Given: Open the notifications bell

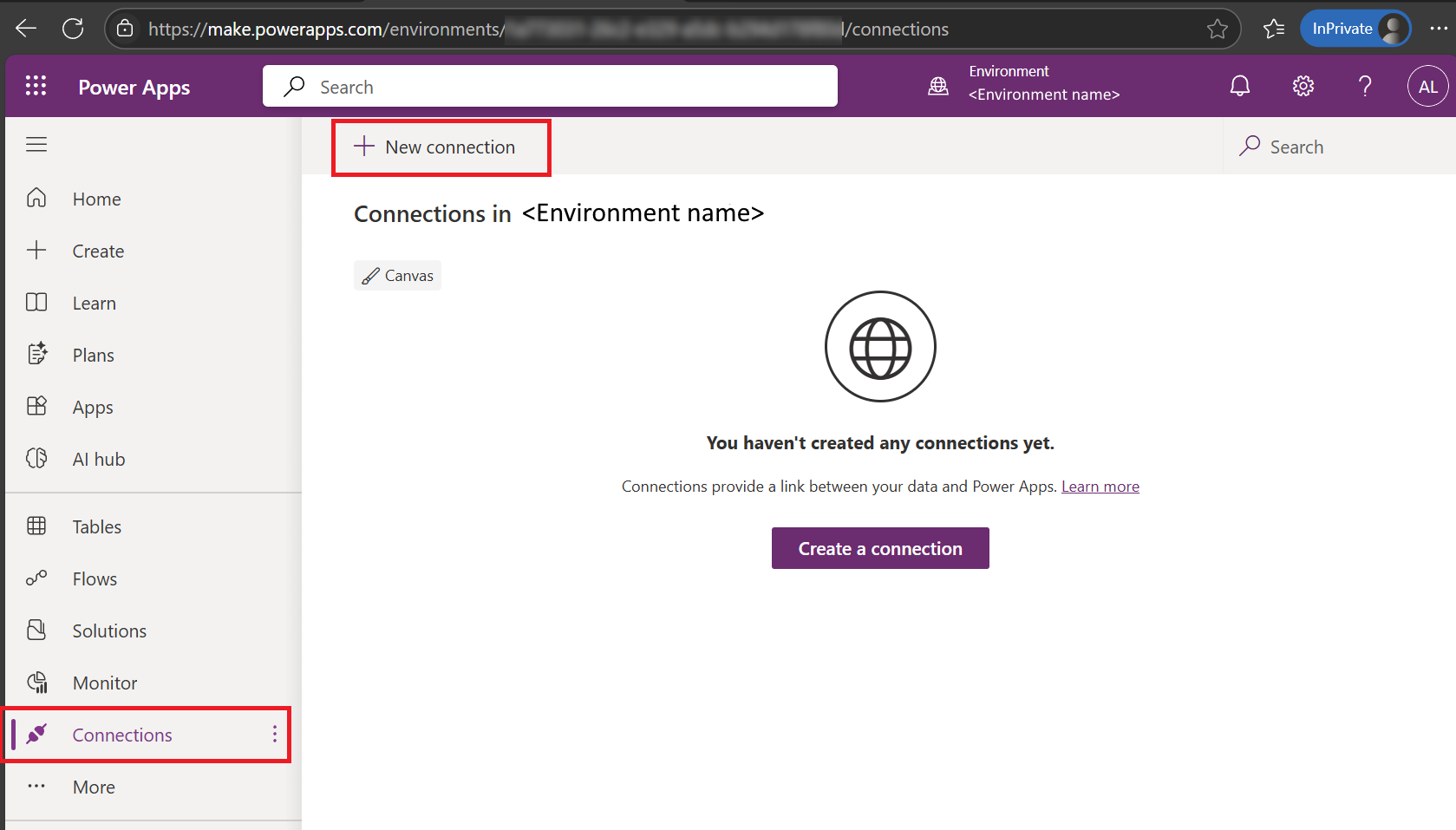Looking at the screenshot, I should point(1239,86).
